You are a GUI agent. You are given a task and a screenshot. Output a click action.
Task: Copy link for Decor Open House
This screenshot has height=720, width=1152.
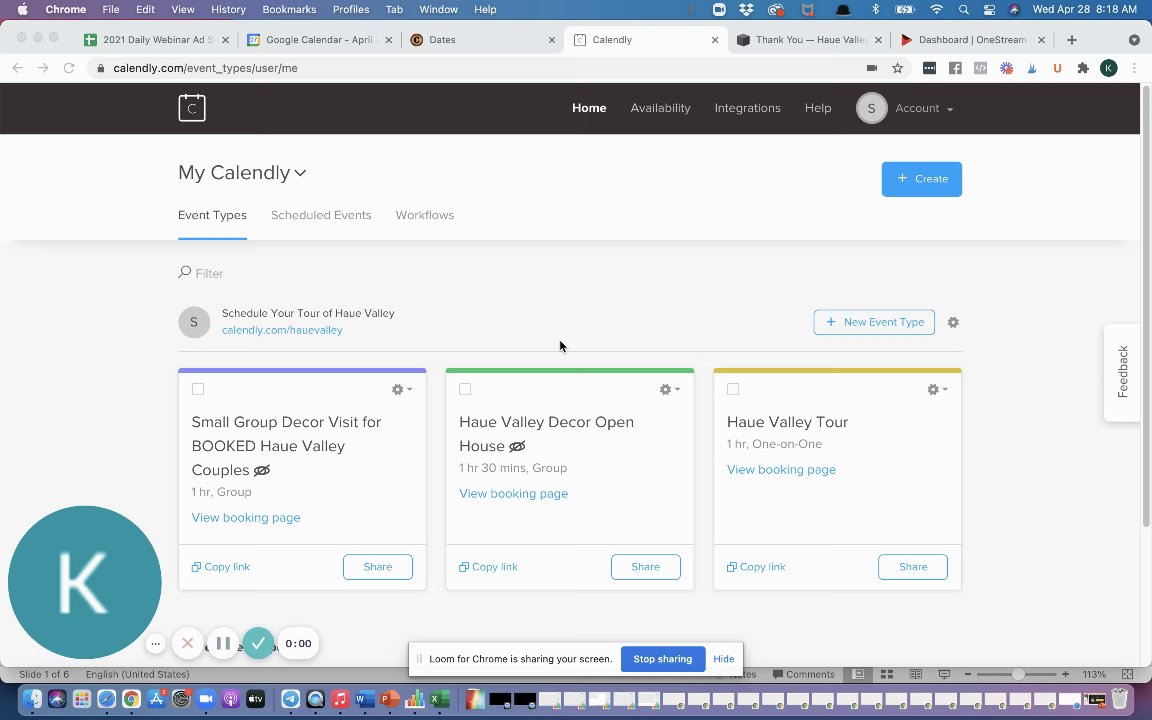[488, 567]
